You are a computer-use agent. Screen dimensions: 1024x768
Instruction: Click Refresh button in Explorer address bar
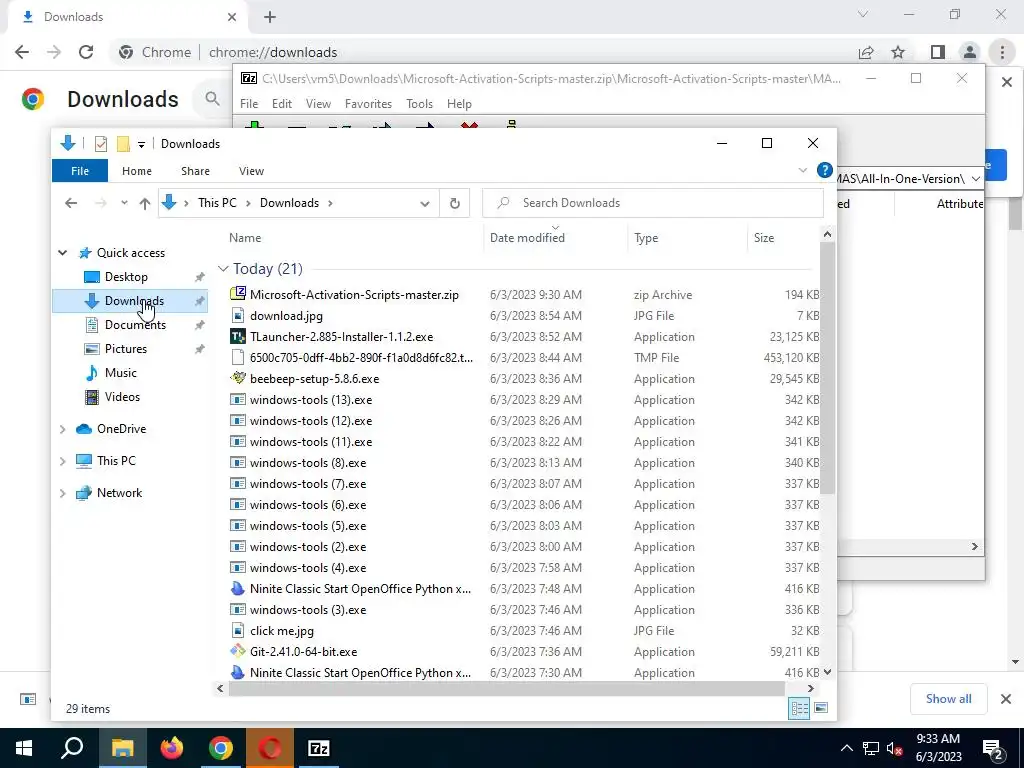pyautogui.click(x=455, y=203)
